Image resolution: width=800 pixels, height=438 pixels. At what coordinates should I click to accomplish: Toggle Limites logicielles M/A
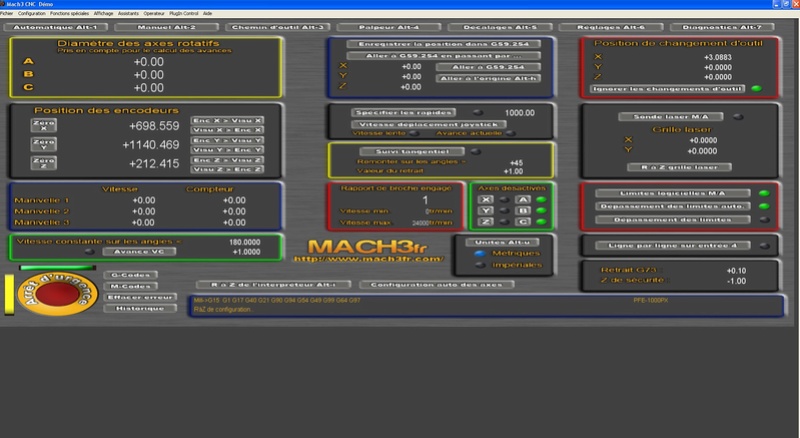tap(672, 193)
